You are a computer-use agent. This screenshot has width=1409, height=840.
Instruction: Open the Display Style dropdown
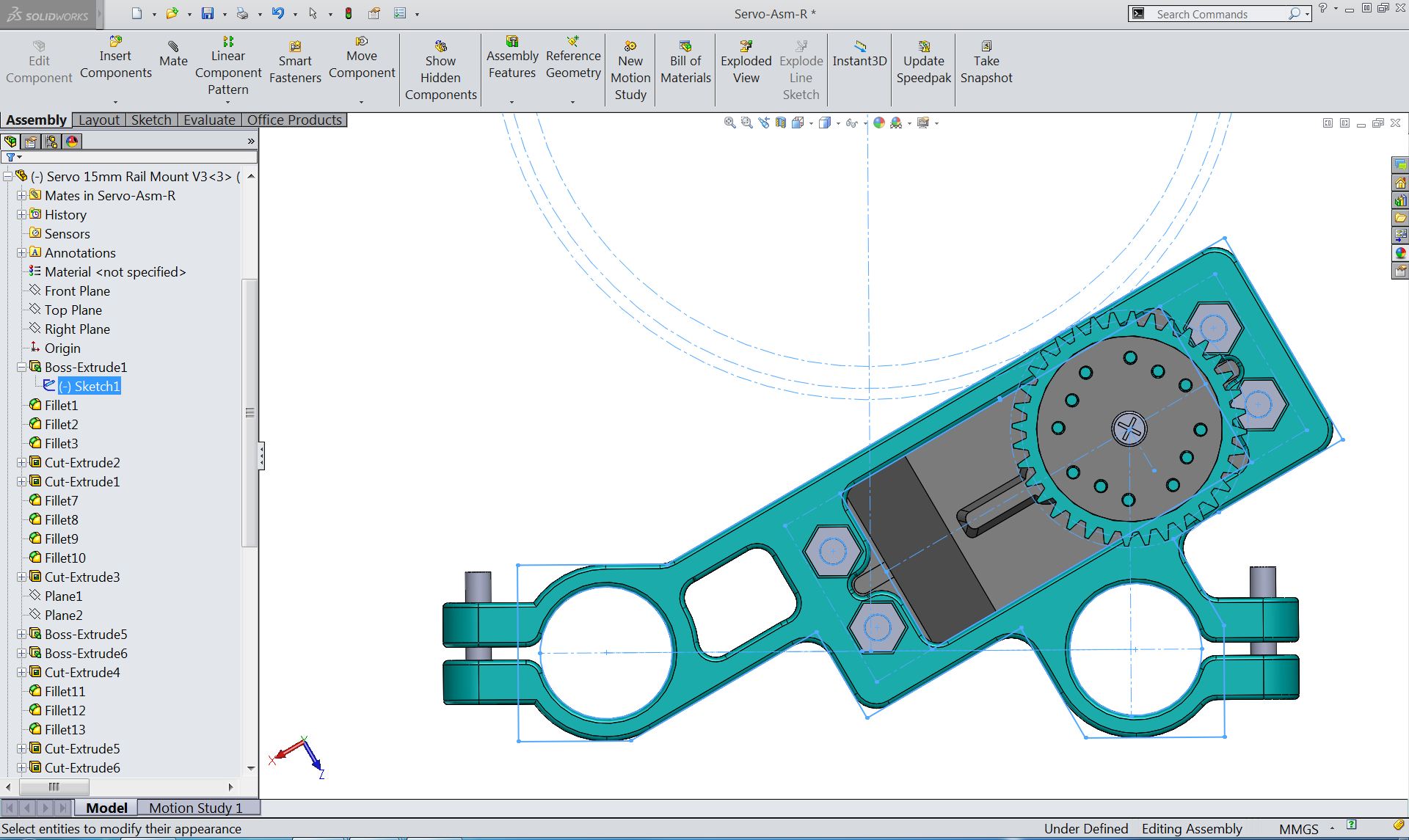pos(837,123)
